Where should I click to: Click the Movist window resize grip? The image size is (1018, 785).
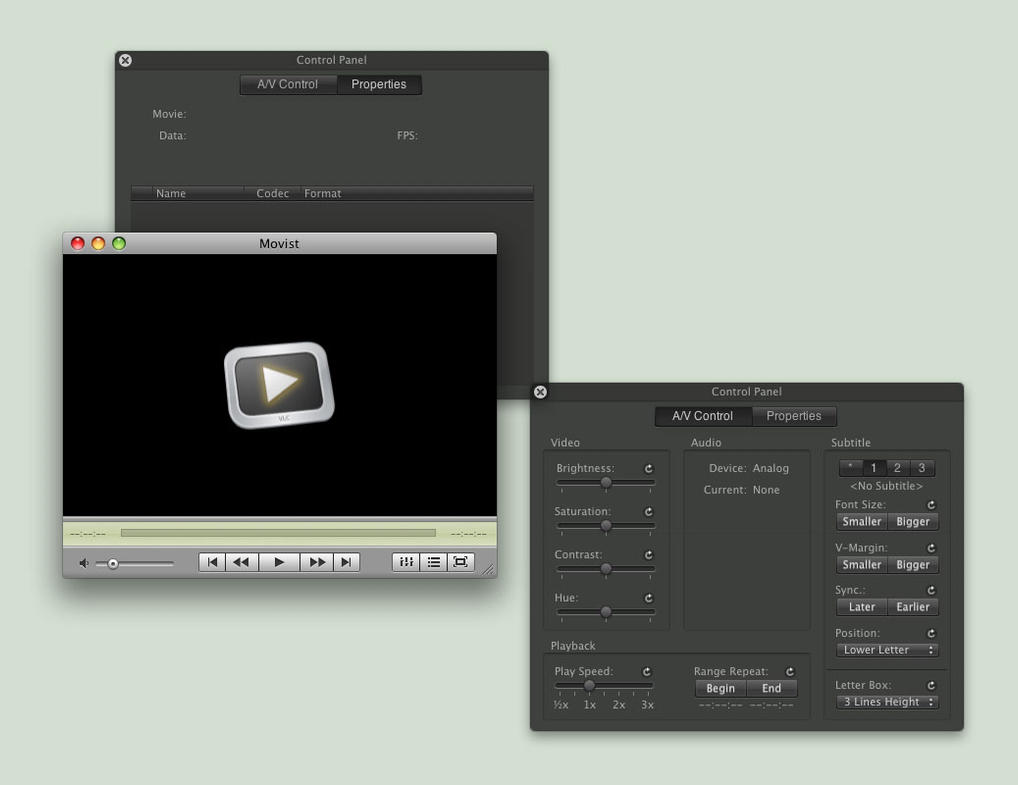click(488, 569)
